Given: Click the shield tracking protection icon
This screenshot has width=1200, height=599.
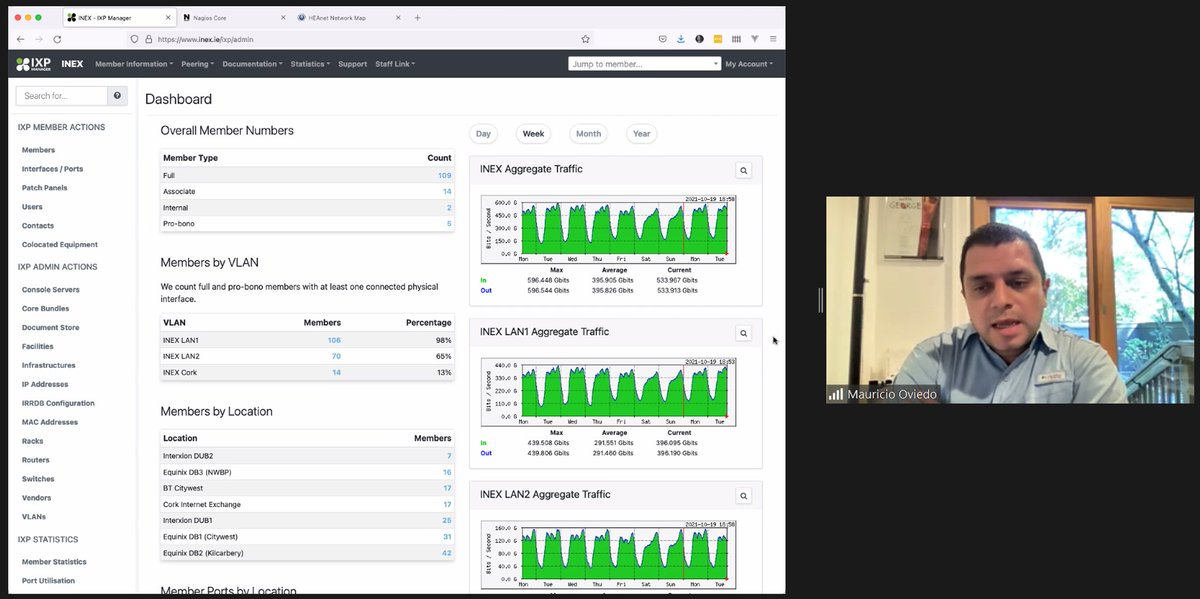Looking at the screenshot, I should pos(134,39).
